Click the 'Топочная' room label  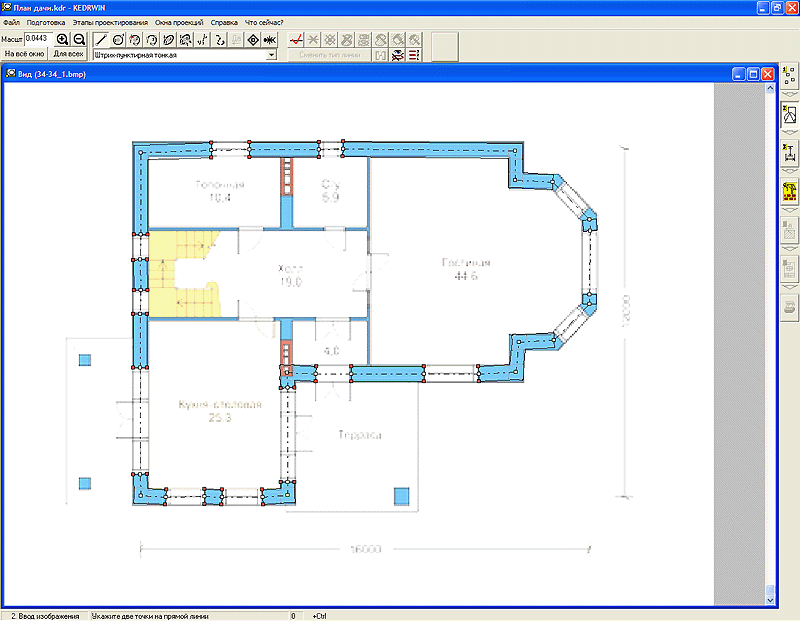click(220, 185)
